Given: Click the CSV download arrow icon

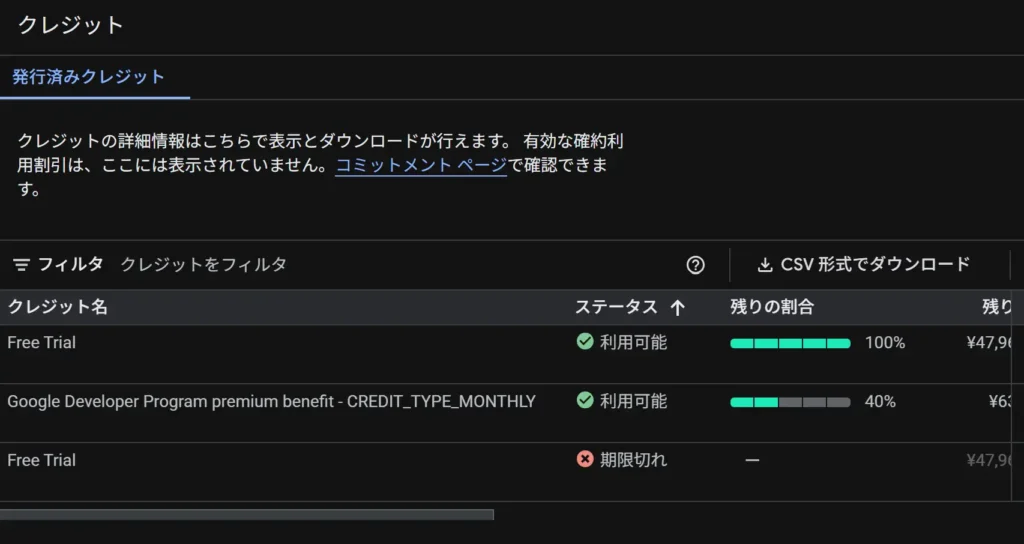Looking at the screenshot, I should (x=764, y=265).
